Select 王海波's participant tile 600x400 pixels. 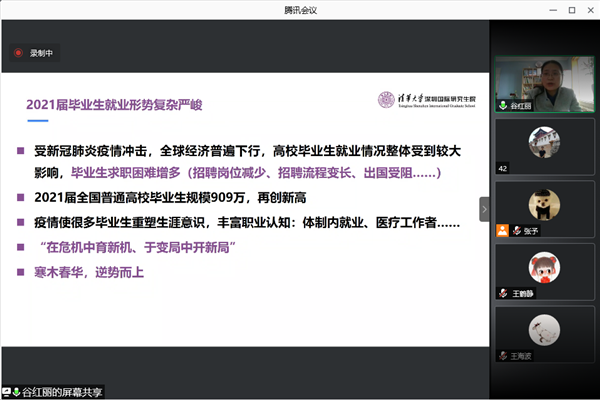pyautogui.click(x=543, y=333)
